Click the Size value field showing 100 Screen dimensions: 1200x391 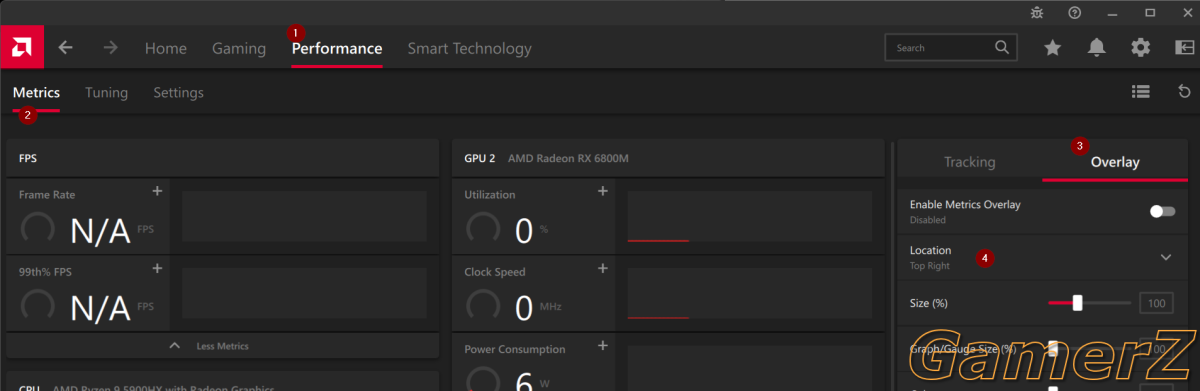click(x=1156, y=303)
